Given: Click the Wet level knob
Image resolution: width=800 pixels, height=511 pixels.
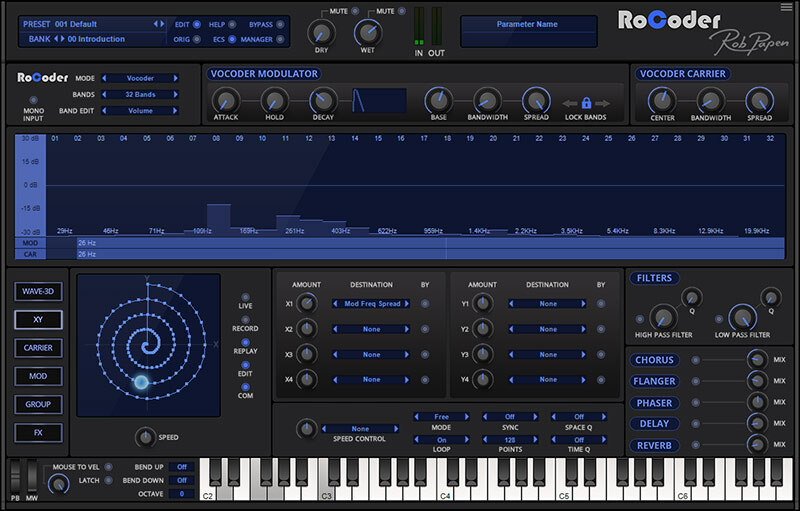Looking at the screenshot, I should tap(368, 32).
